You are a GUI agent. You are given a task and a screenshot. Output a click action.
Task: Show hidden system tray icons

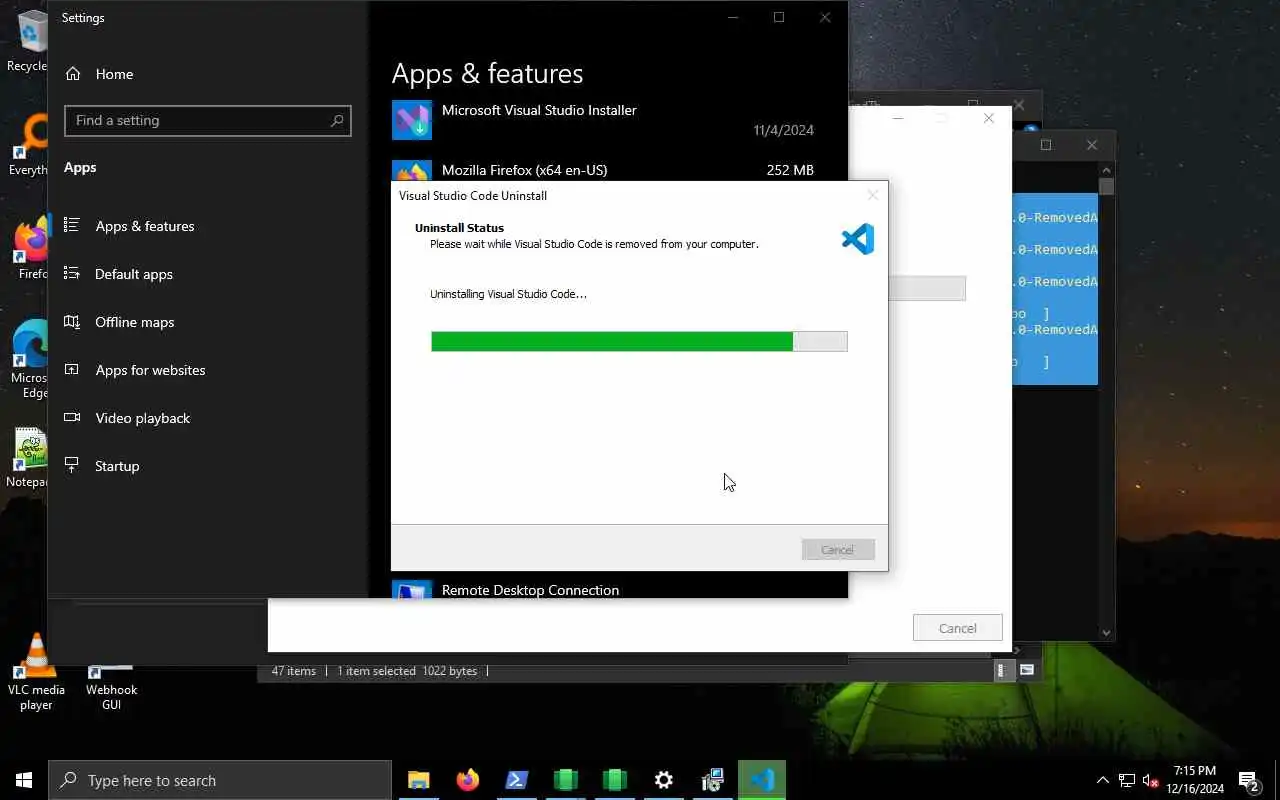(x=1103, y=780)
